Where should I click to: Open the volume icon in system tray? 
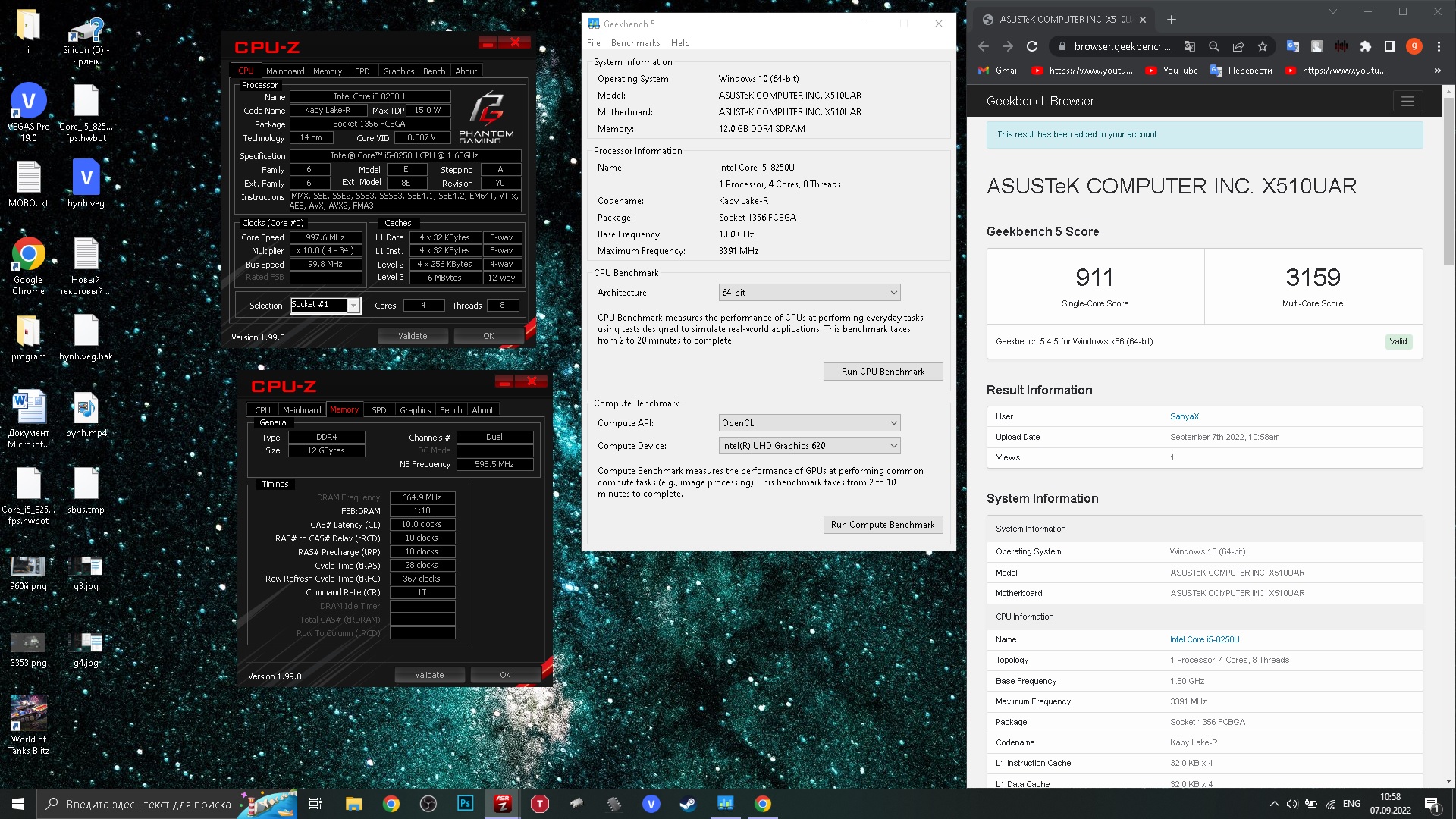point(1292,804)
